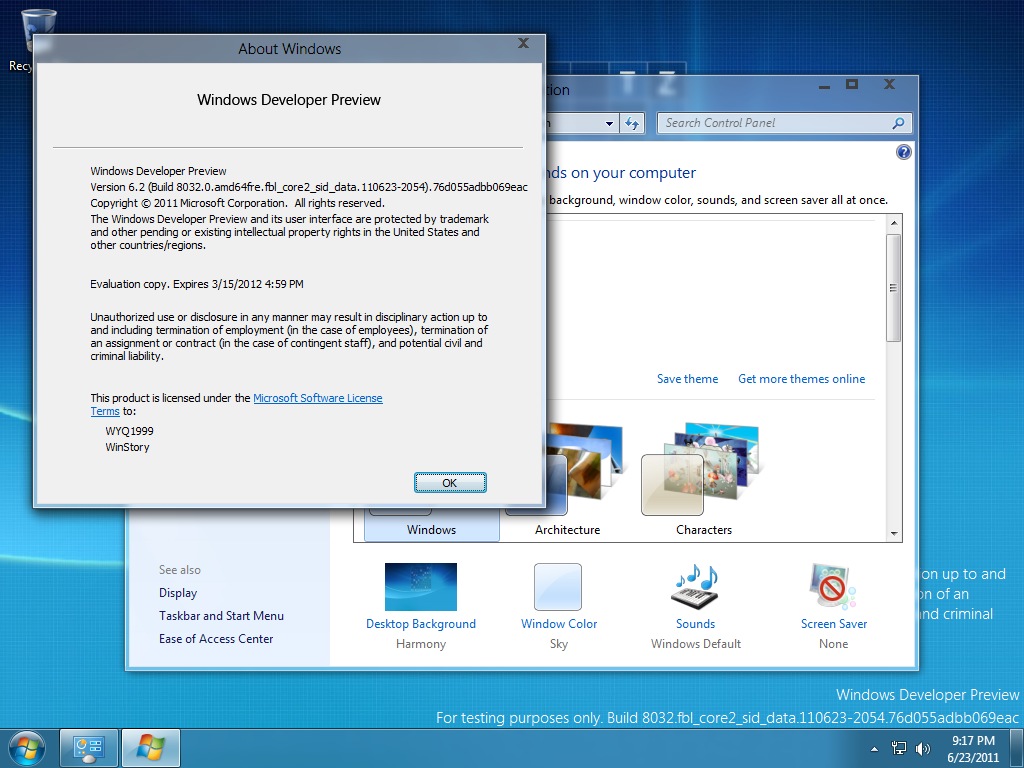1024x768 pixels.
Task: Select the 'Evaluation copy' expiration line
Action: 197,284
